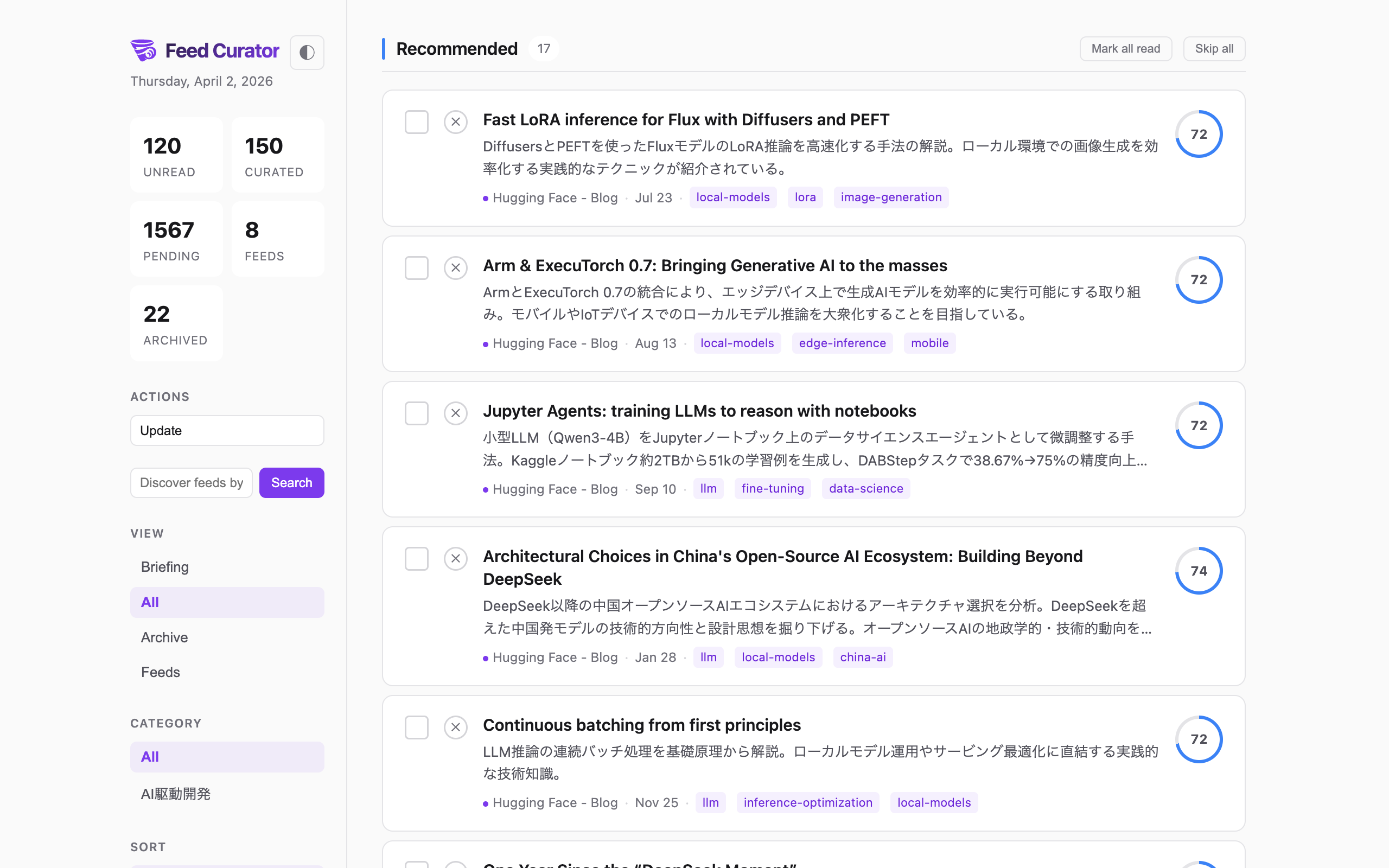The image size is (1389, 868).
Task: Check the Jupyter Agents article checkbox
Action: click(416, 413)
